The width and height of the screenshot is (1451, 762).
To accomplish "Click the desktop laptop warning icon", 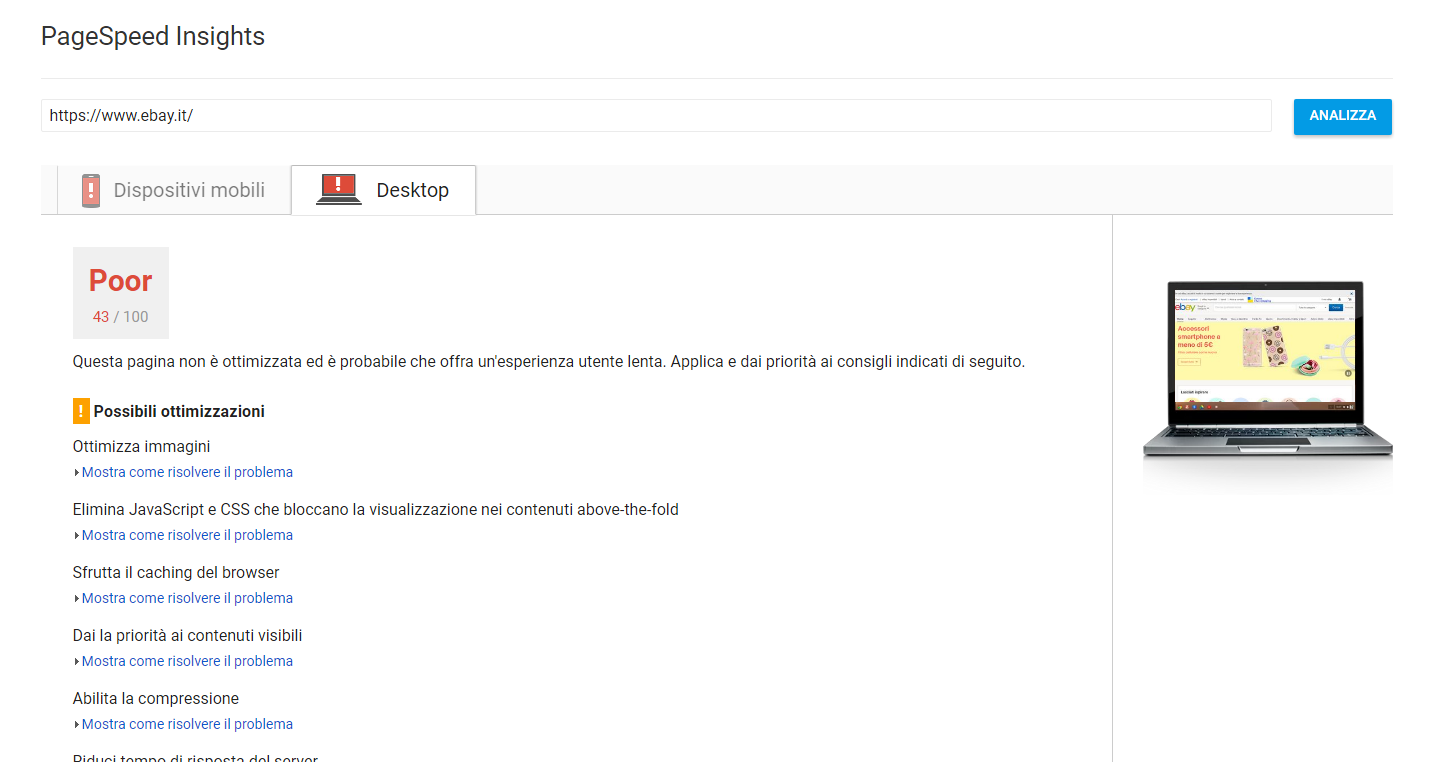I will point(339,188).
